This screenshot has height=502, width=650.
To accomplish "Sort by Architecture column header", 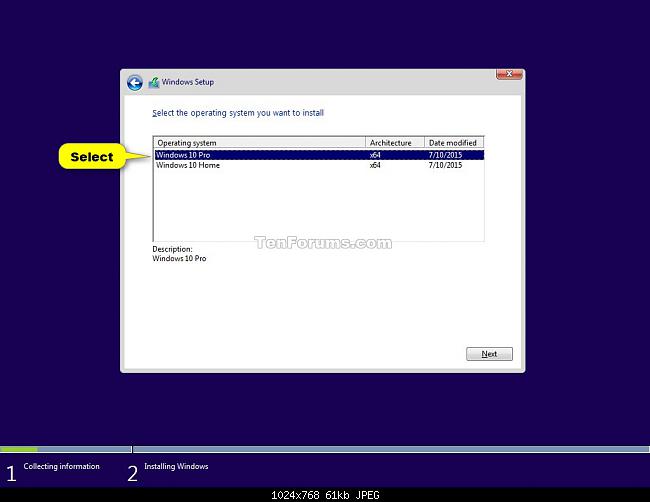I will [395, 143].
